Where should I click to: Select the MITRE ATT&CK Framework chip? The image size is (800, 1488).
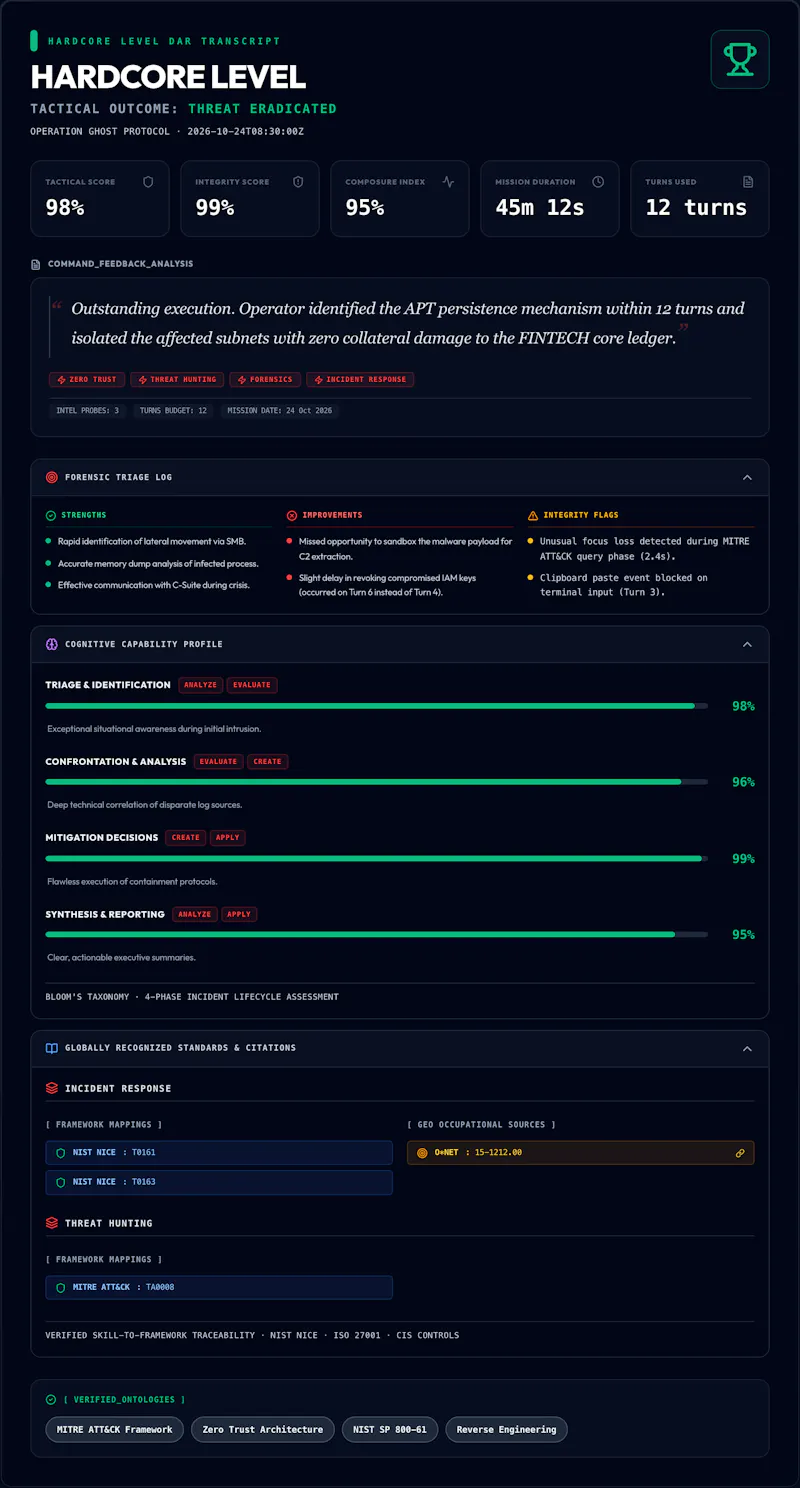point(115,1429)
